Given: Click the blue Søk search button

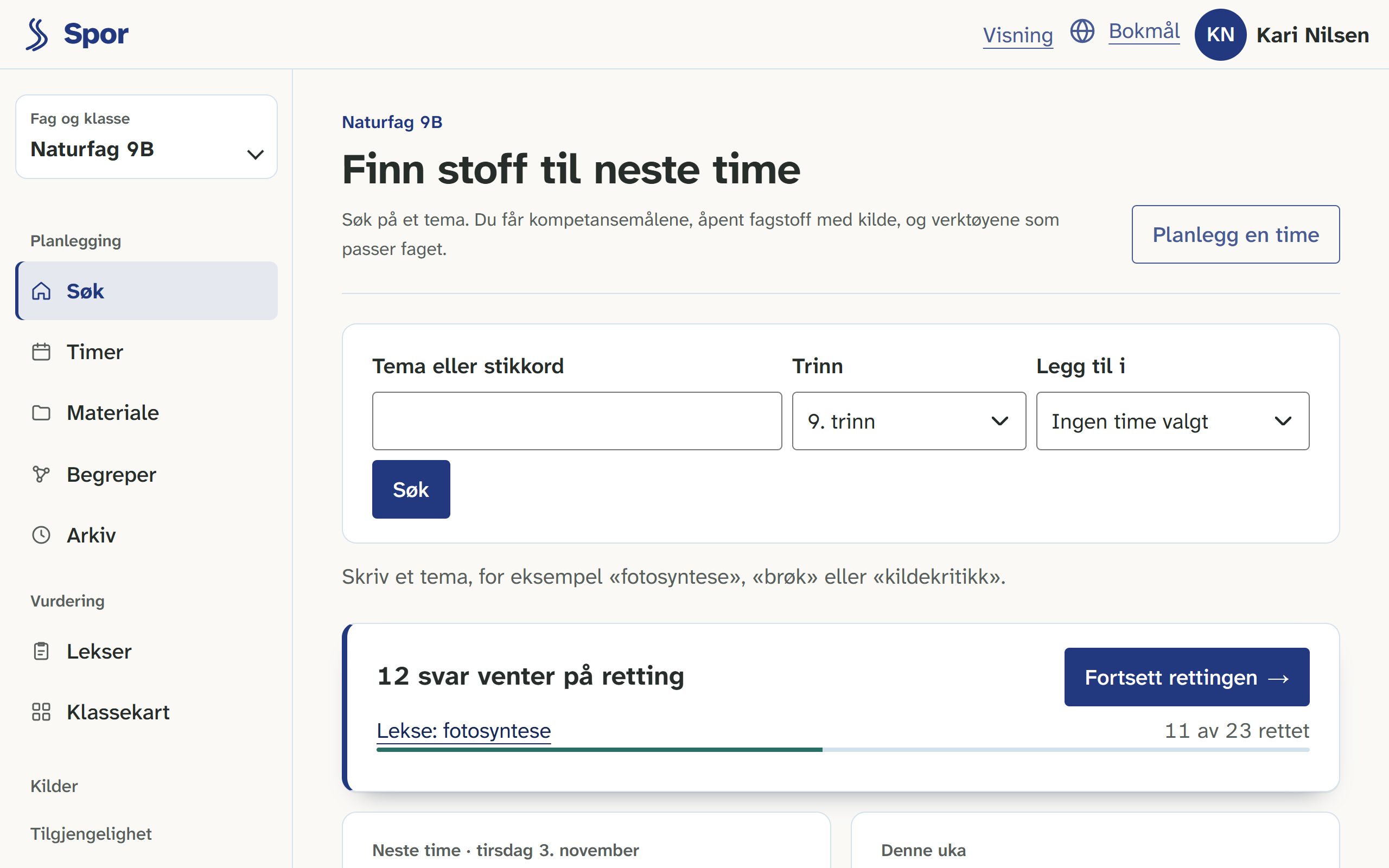Looking at the screenshot, I should pos(411,489).
